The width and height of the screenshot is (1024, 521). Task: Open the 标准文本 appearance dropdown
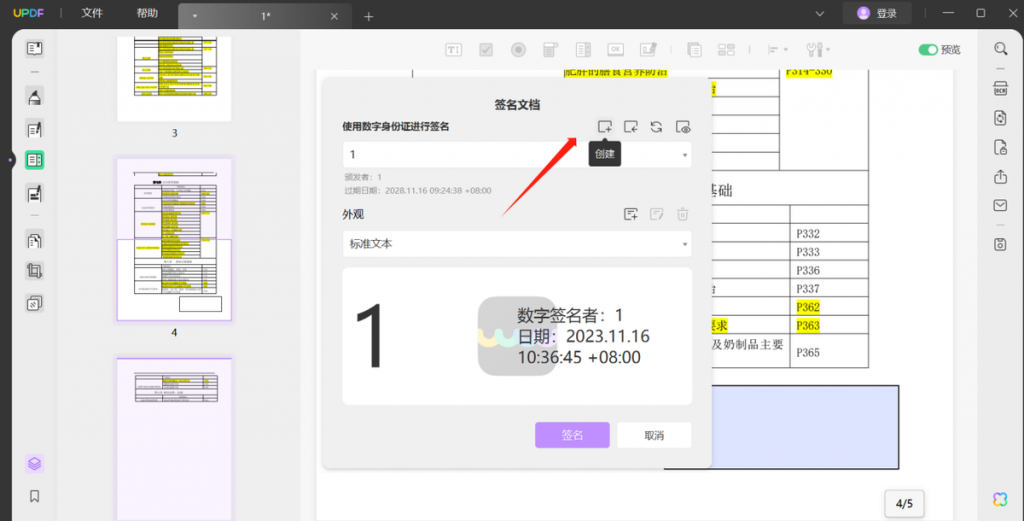[517, 244]
